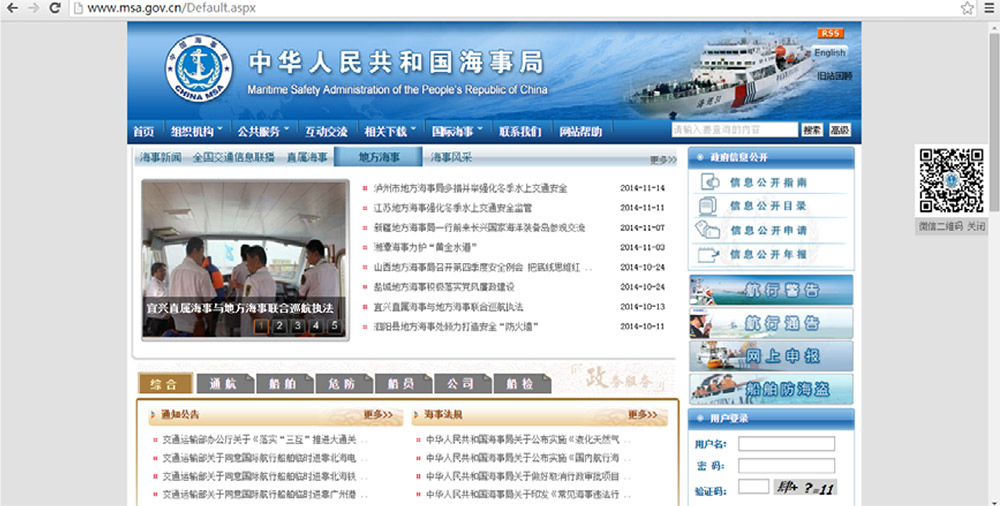1000x506 pixels.
Task: Switch to the 直属海事 tab
Action: point(307,157)
